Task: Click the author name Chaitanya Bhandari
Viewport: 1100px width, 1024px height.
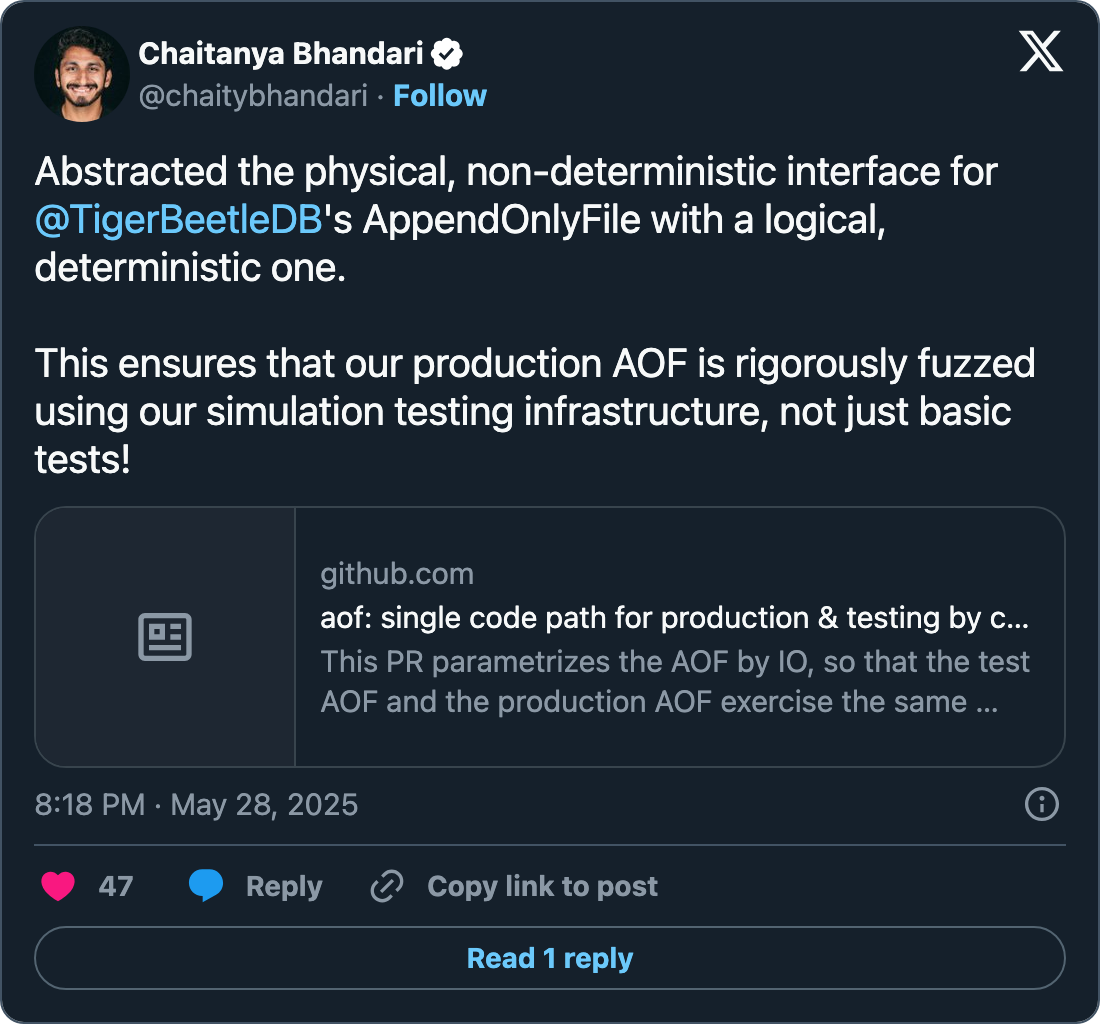Action: click(283, 54)
